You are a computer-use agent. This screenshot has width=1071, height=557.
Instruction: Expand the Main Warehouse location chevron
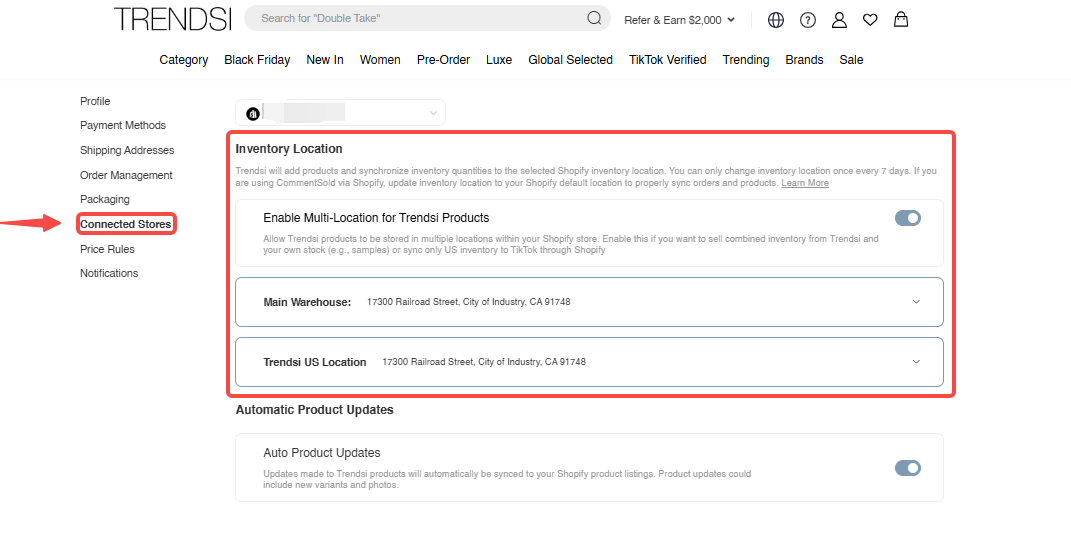917,301
